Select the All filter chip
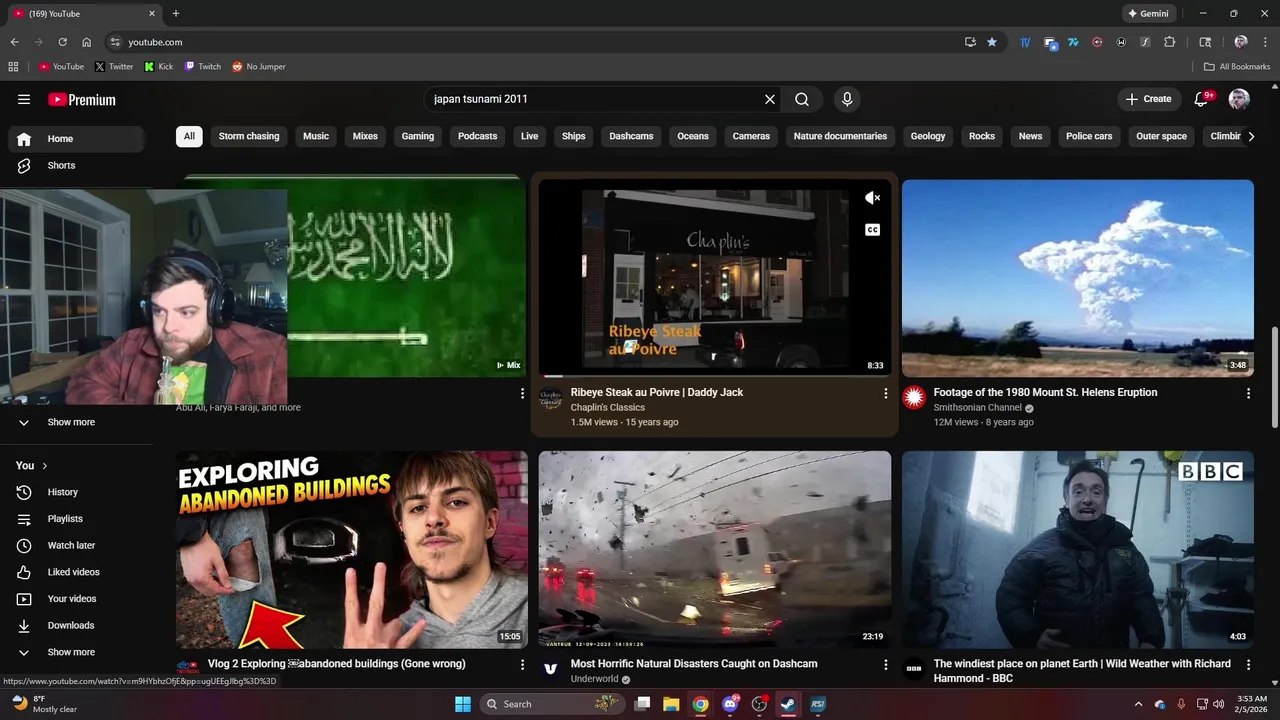This screenshot has height=720, width=1280. pos(189,136)
